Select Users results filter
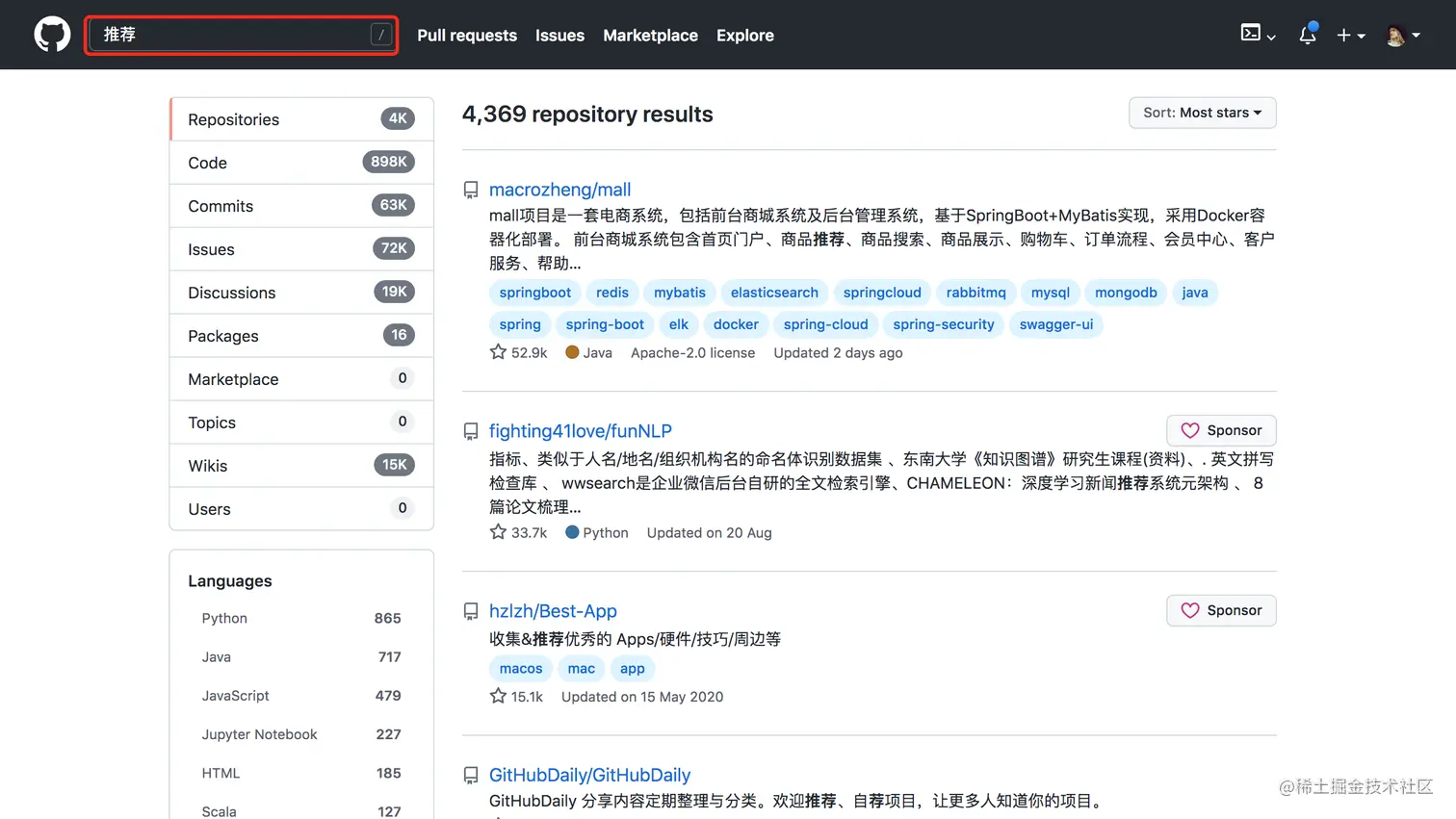 pyautogui.click(x=301, y=509)
